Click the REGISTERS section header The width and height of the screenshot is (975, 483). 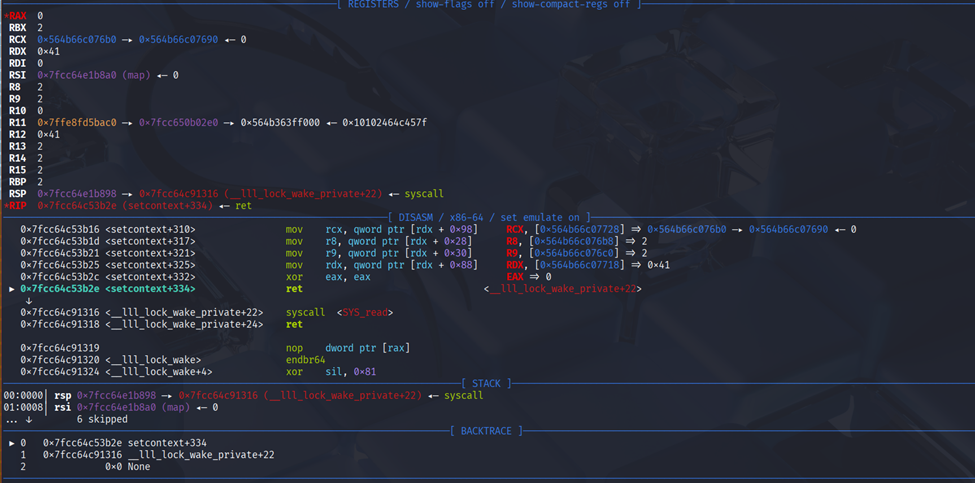[x=488, y=5]
